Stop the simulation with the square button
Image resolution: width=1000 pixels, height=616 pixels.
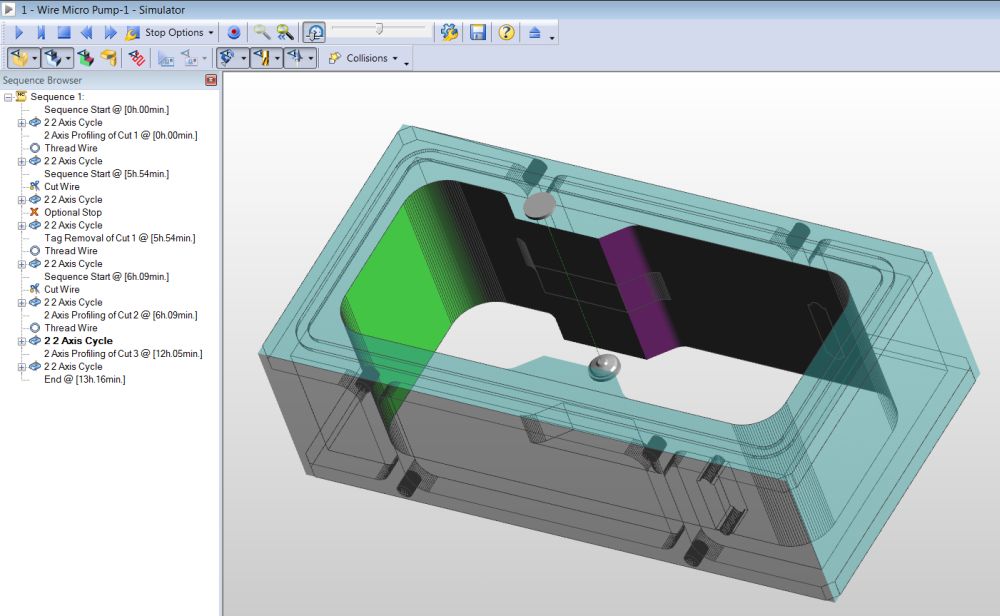pyautogui.click(x=63, y=32)
